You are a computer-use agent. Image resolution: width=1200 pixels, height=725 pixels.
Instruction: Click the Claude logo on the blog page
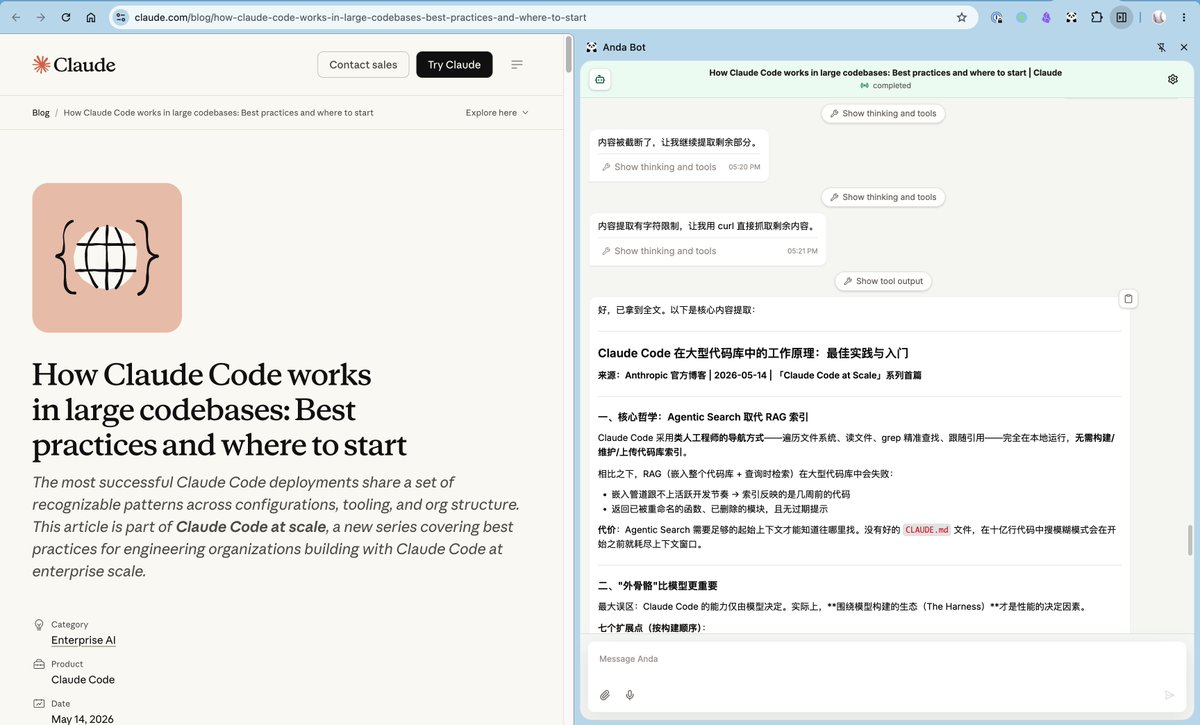74,65
